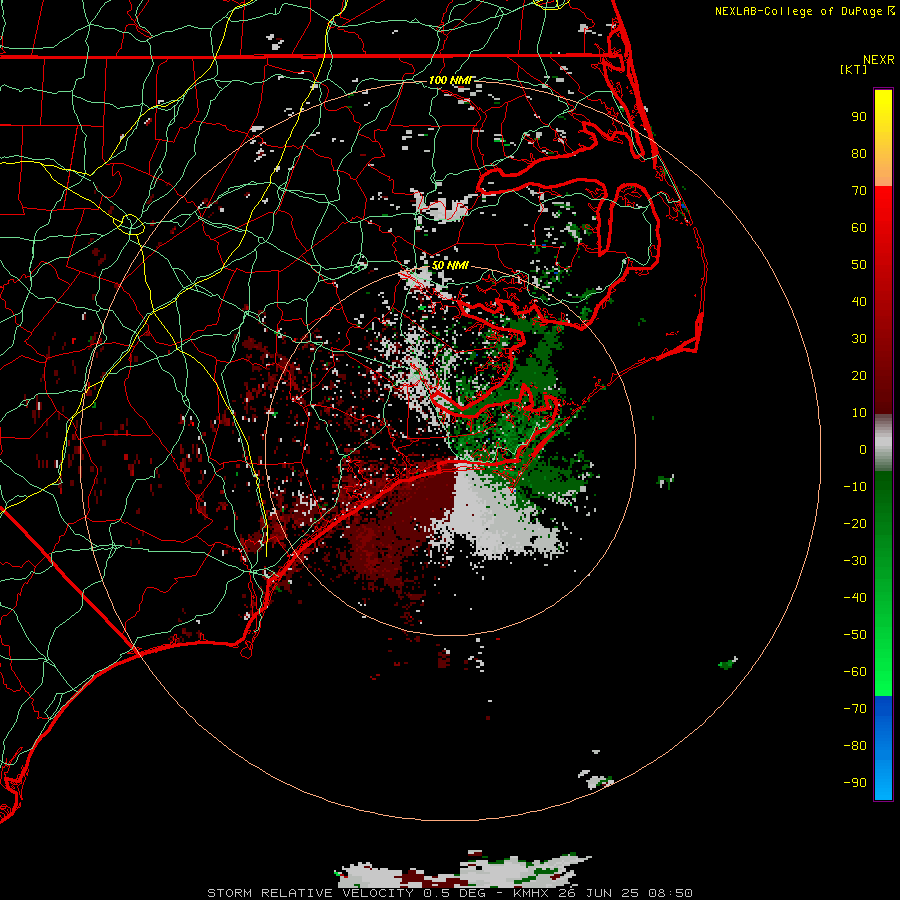Click the 40 value on velocity scale
The image size is (900, 900).
[x=859, y=302]
